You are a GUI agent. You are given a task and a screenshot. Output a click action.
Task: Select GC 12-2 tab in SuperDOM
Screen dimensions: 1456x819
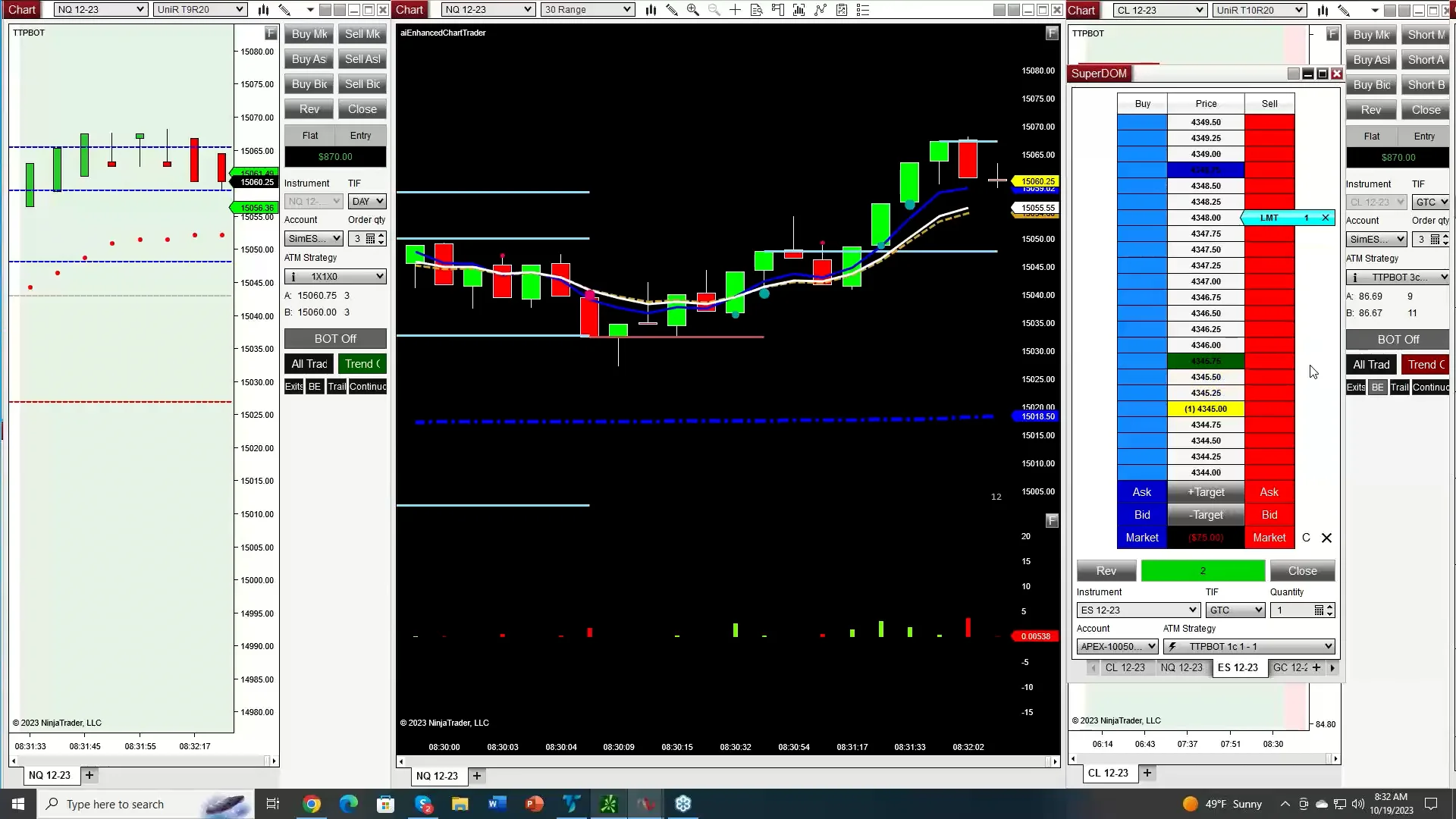click(1289, 668)
